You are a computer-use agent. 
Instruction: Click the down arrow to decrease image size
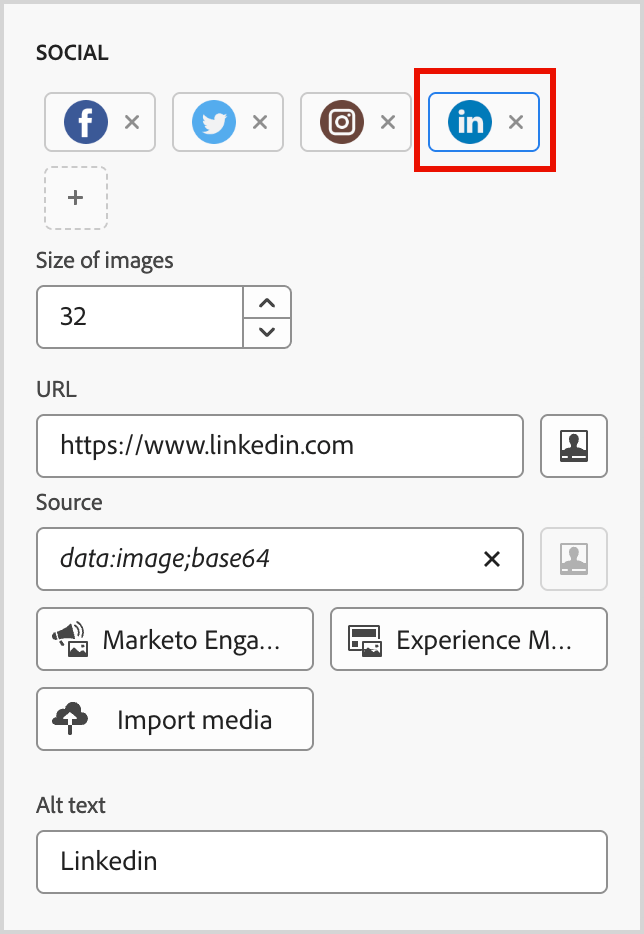click(267, 331)
